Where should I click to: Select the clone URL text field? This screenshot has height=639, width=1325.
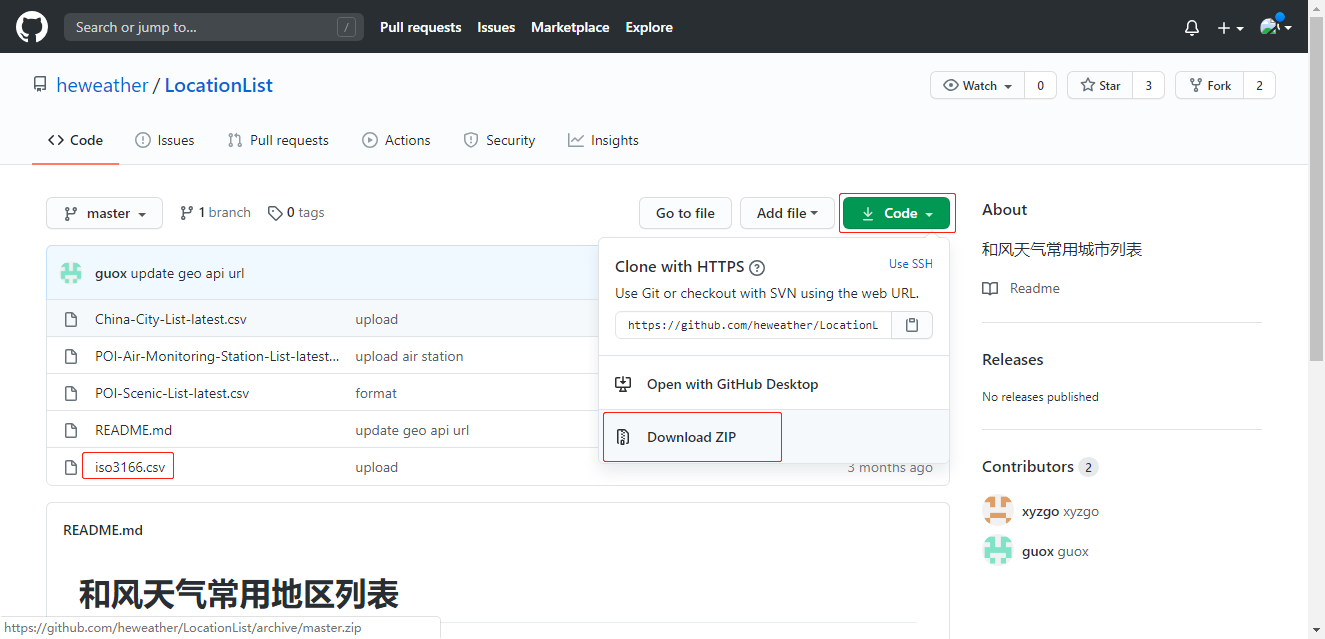point(753,325)
